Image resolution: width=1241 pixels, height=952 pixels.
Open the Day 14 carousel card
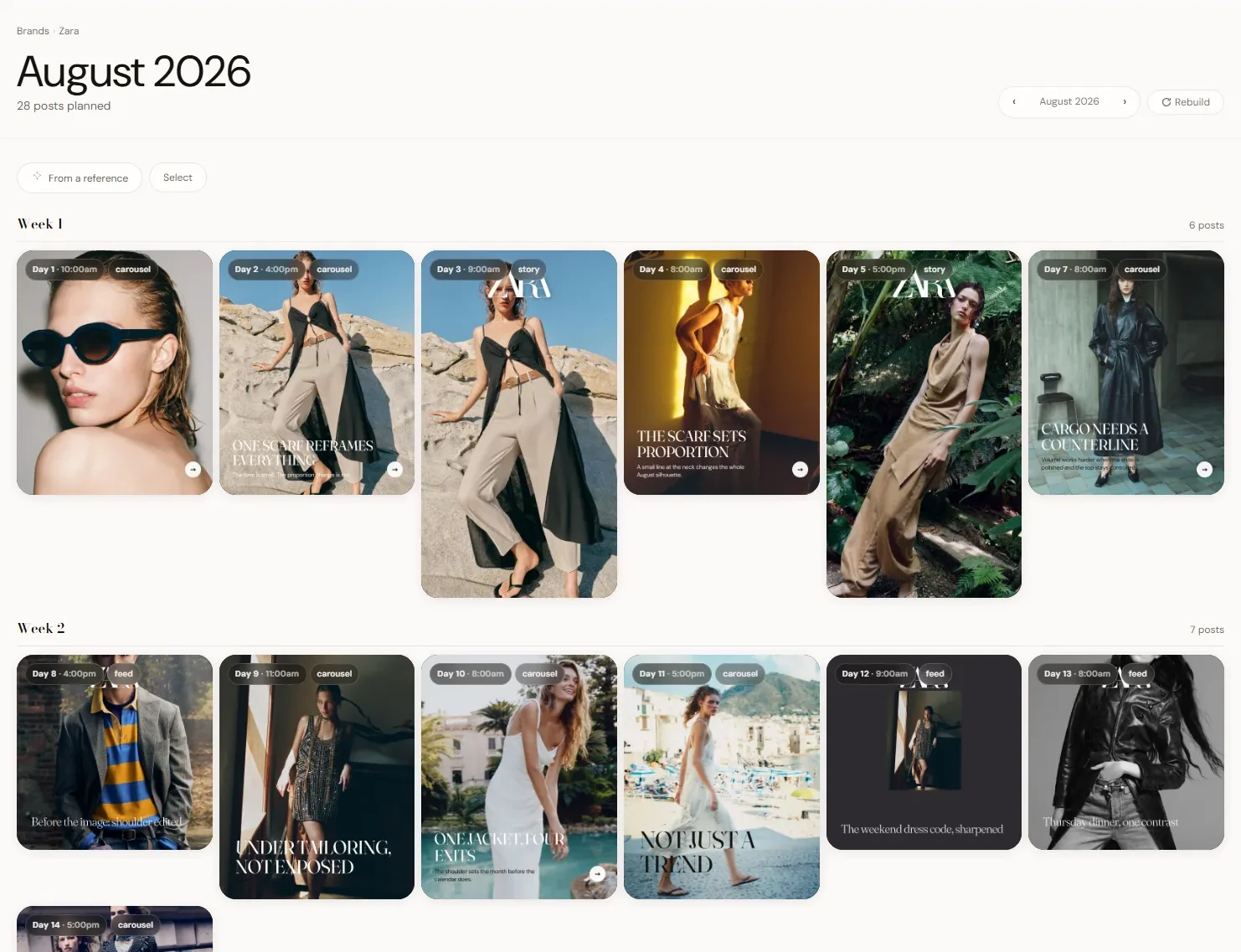115,929
